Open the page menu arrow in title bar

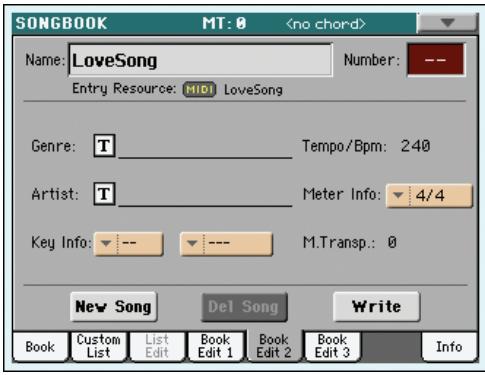[447, 23]
